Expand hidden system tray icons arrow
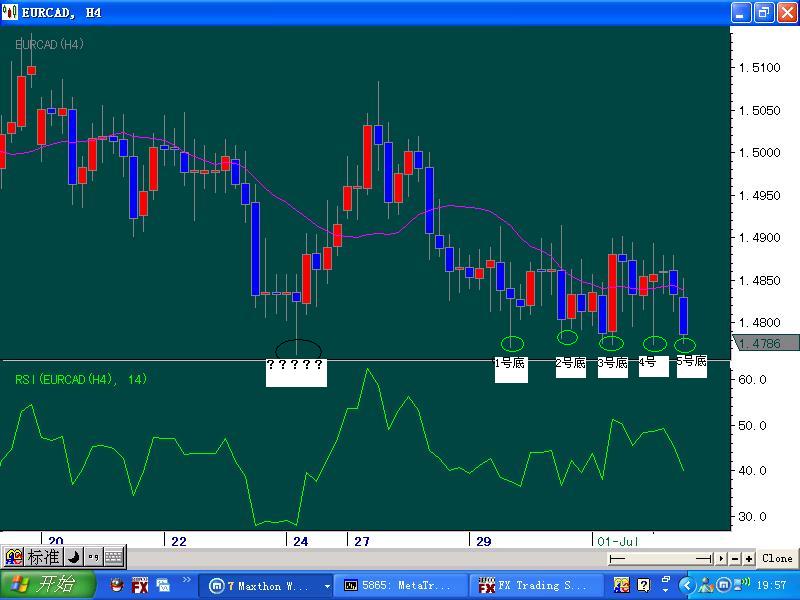Screen dimensions: 800x600 [687, 585]
